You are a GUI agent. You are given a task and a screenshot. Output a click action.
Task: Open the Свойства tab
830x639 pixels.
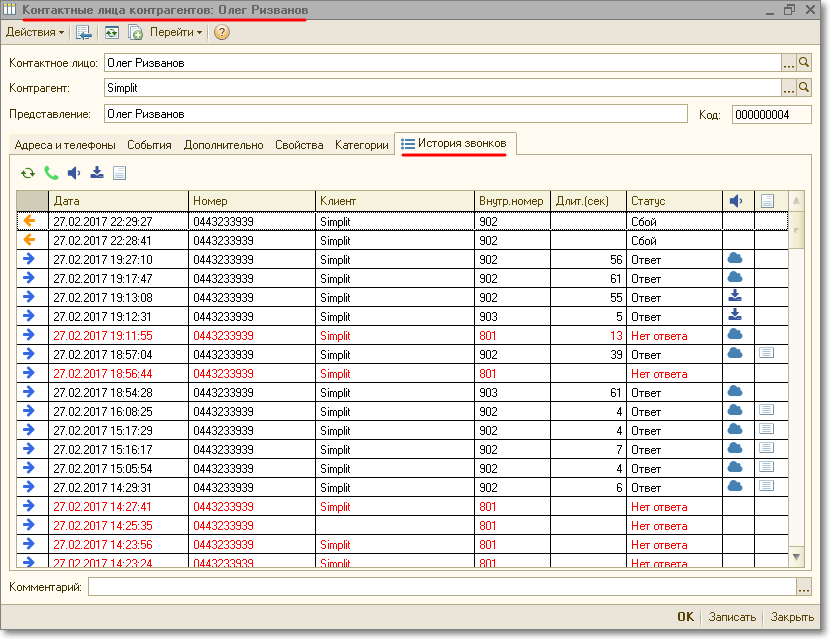click(x=299, y=145)
